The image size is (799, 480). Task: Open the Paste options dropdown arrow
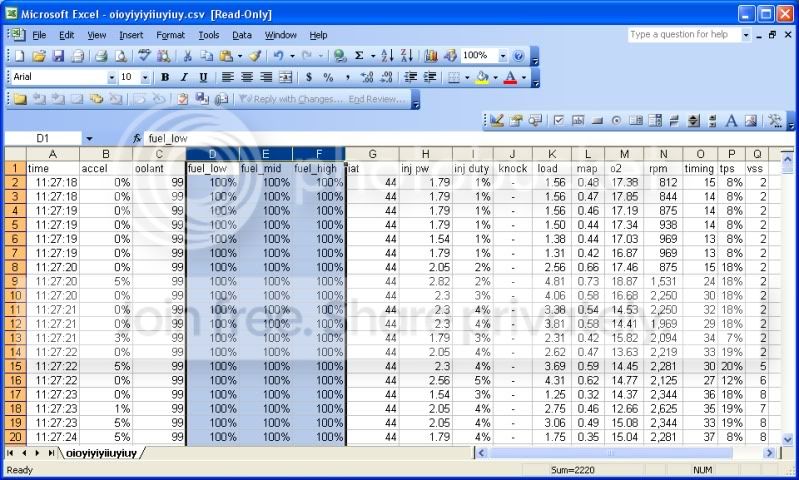point(239,56)
